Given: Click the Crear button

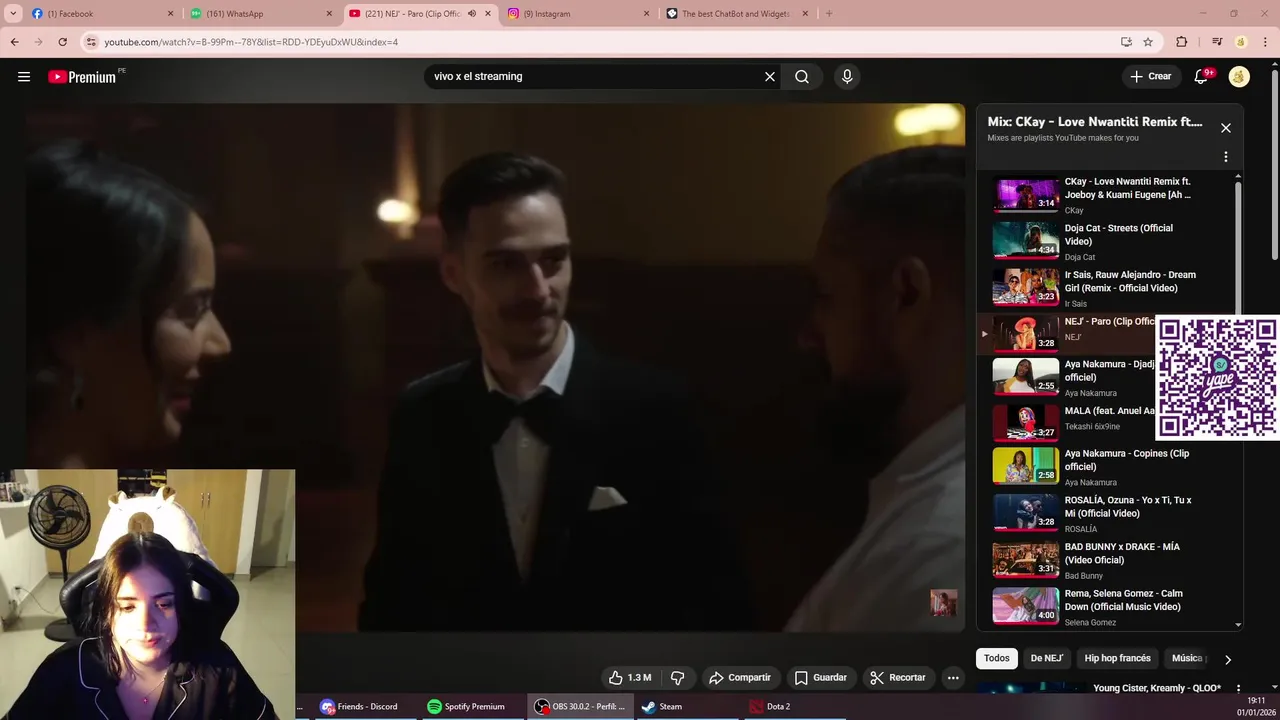Looking at the screenshot, I should click(1150, 77).
